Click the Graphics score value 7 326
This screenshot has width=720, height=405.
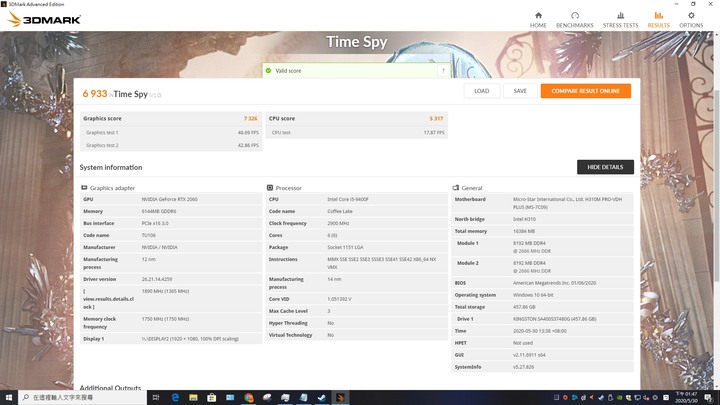click(250, 118)
